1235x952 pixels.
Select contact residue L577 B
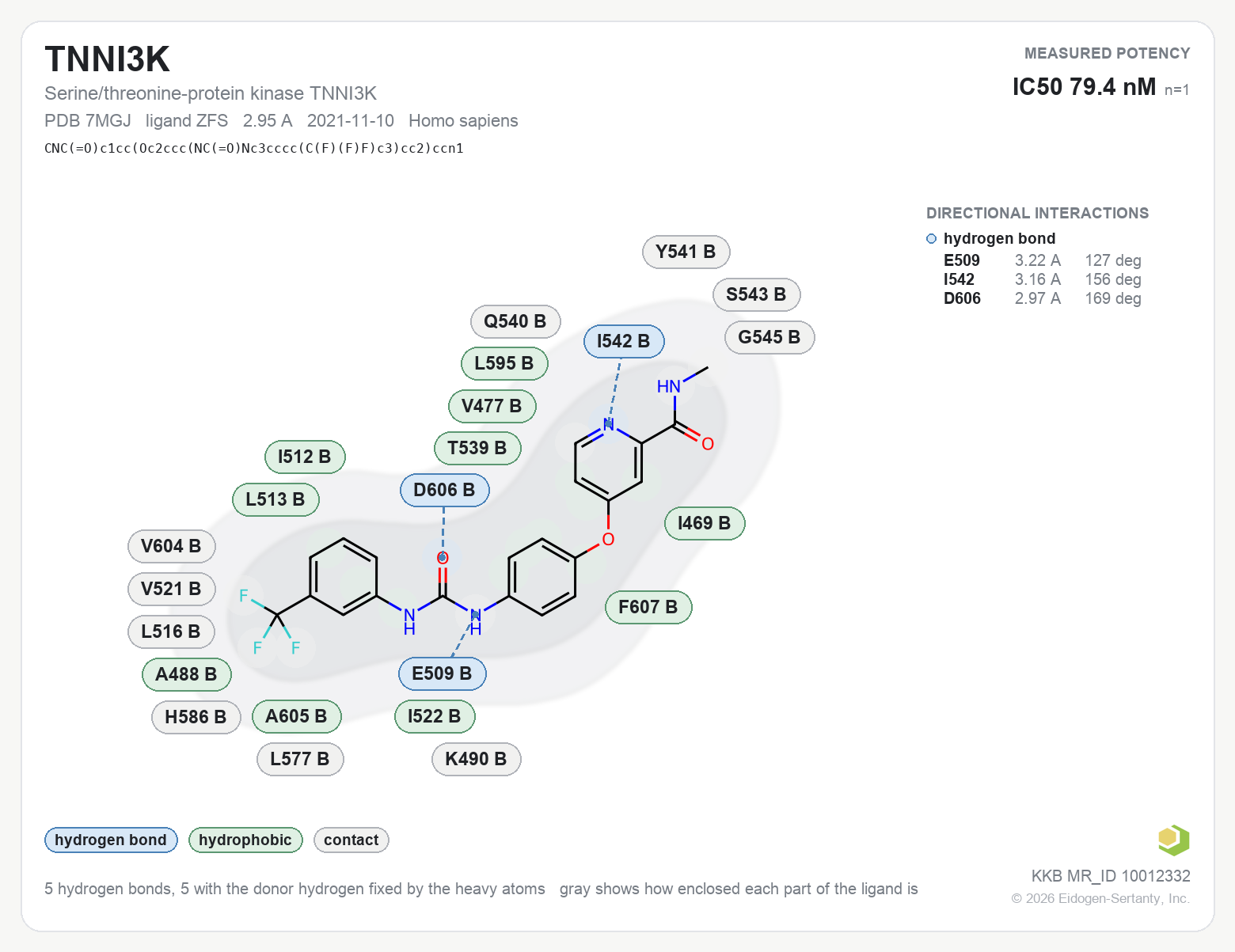coord(300,759)
